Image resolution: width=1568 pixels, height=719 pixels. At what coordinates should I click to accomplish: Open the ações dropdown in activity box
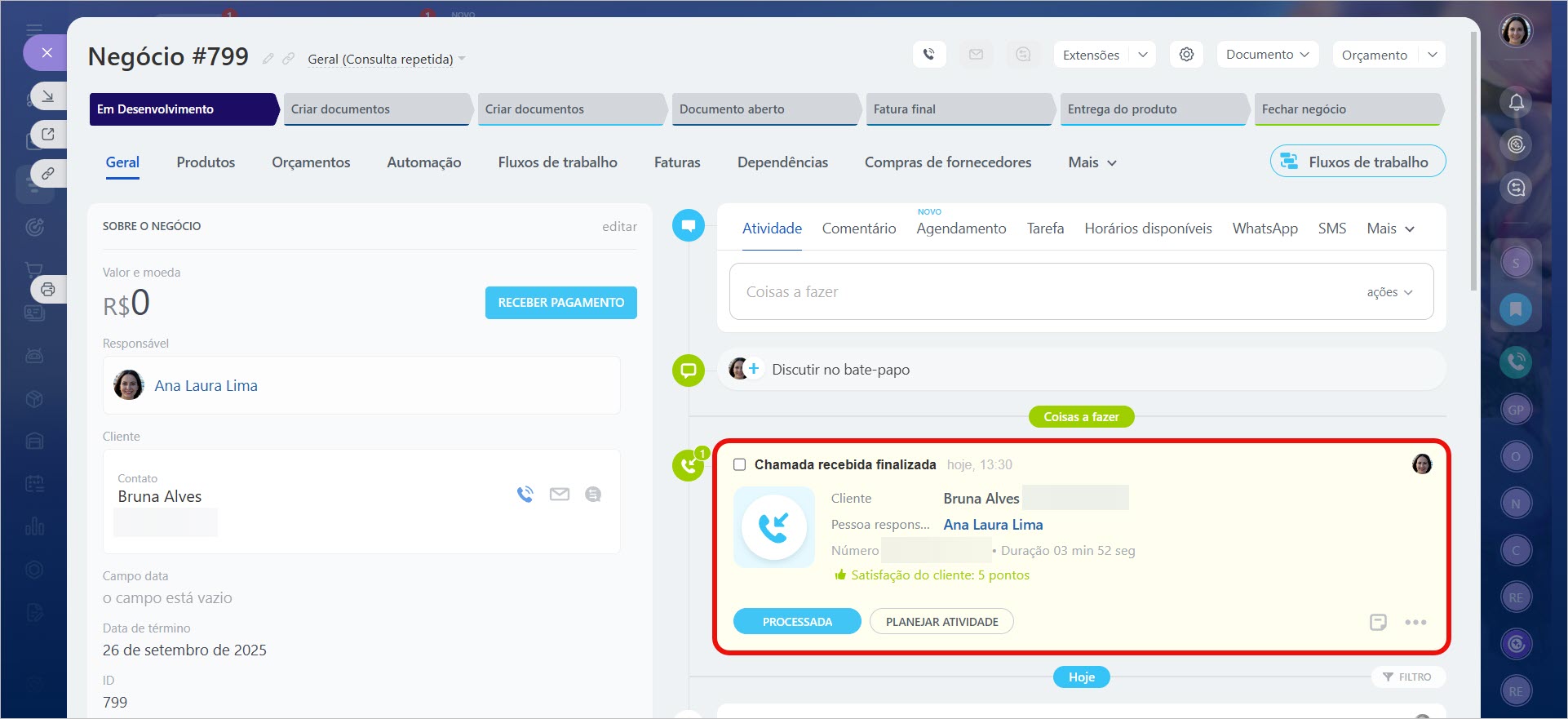point(1389,292)
